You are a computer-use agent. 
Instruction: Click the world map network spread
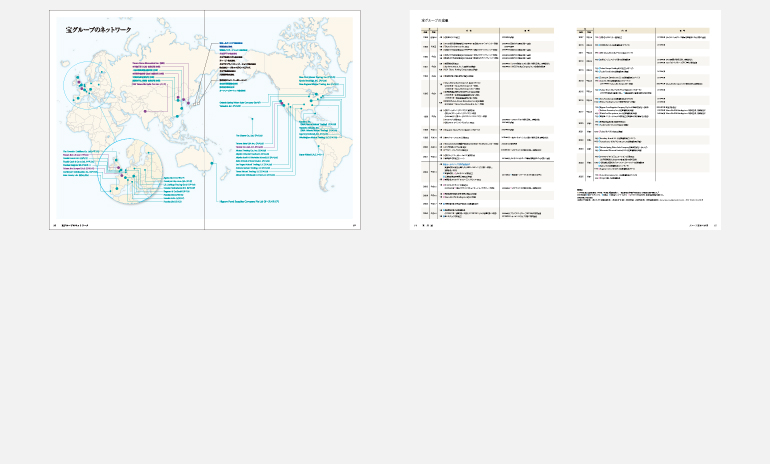click(x=204, y=120)
